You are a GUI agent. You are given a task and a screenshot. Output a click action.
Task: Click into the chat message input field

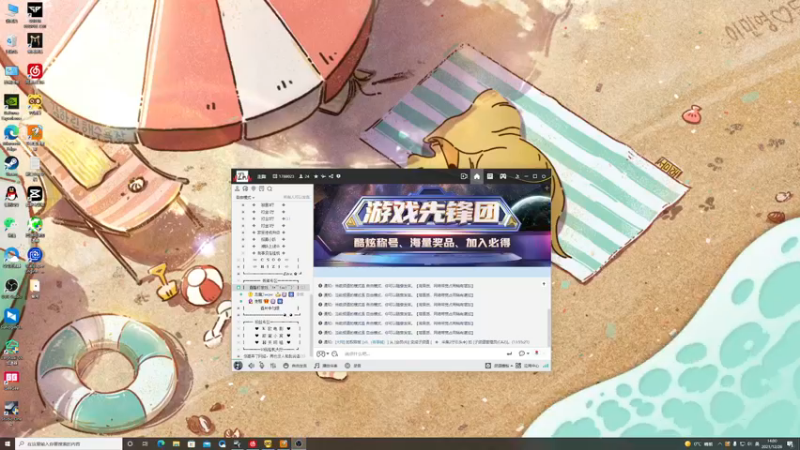421,354
